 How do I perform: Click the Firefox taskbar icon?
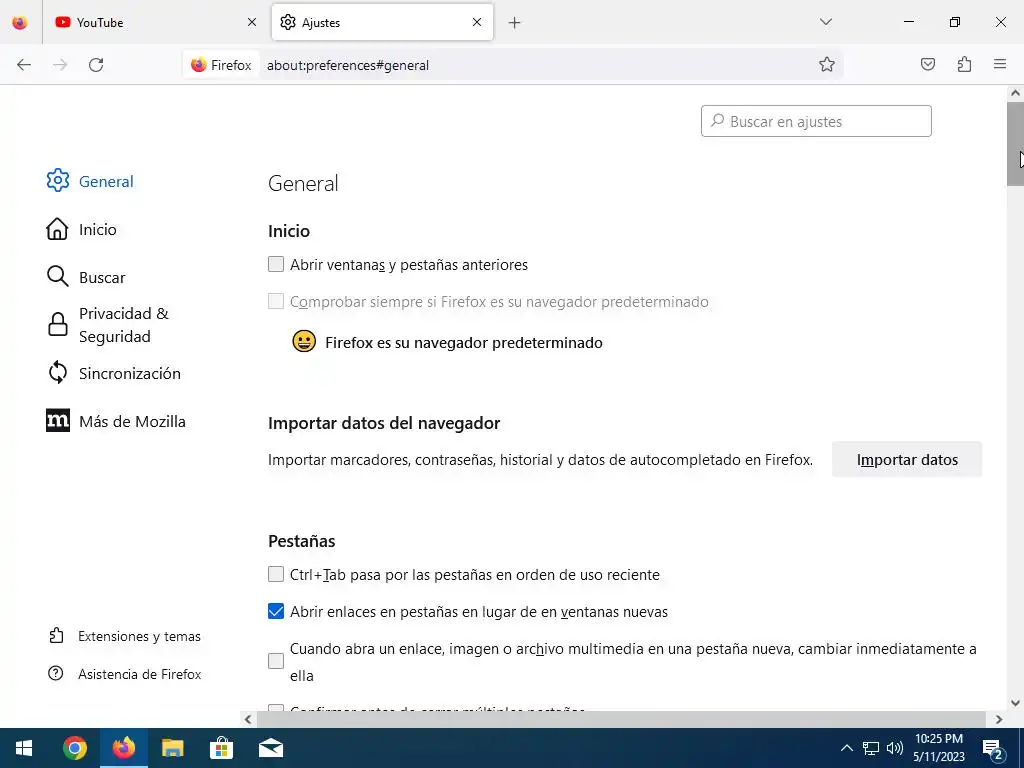123,748
